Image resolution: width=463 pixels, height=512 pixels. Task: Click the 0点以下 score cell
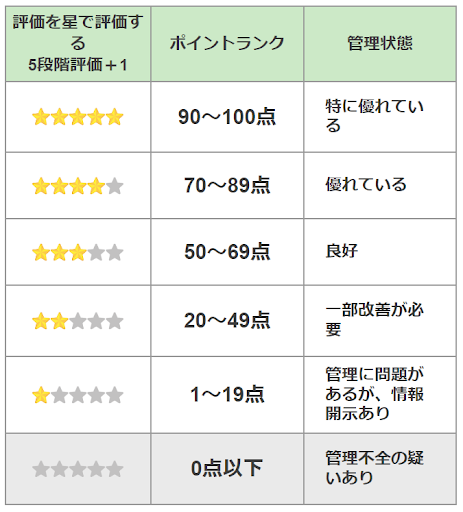pyautogui.click(x=227, y=469)
